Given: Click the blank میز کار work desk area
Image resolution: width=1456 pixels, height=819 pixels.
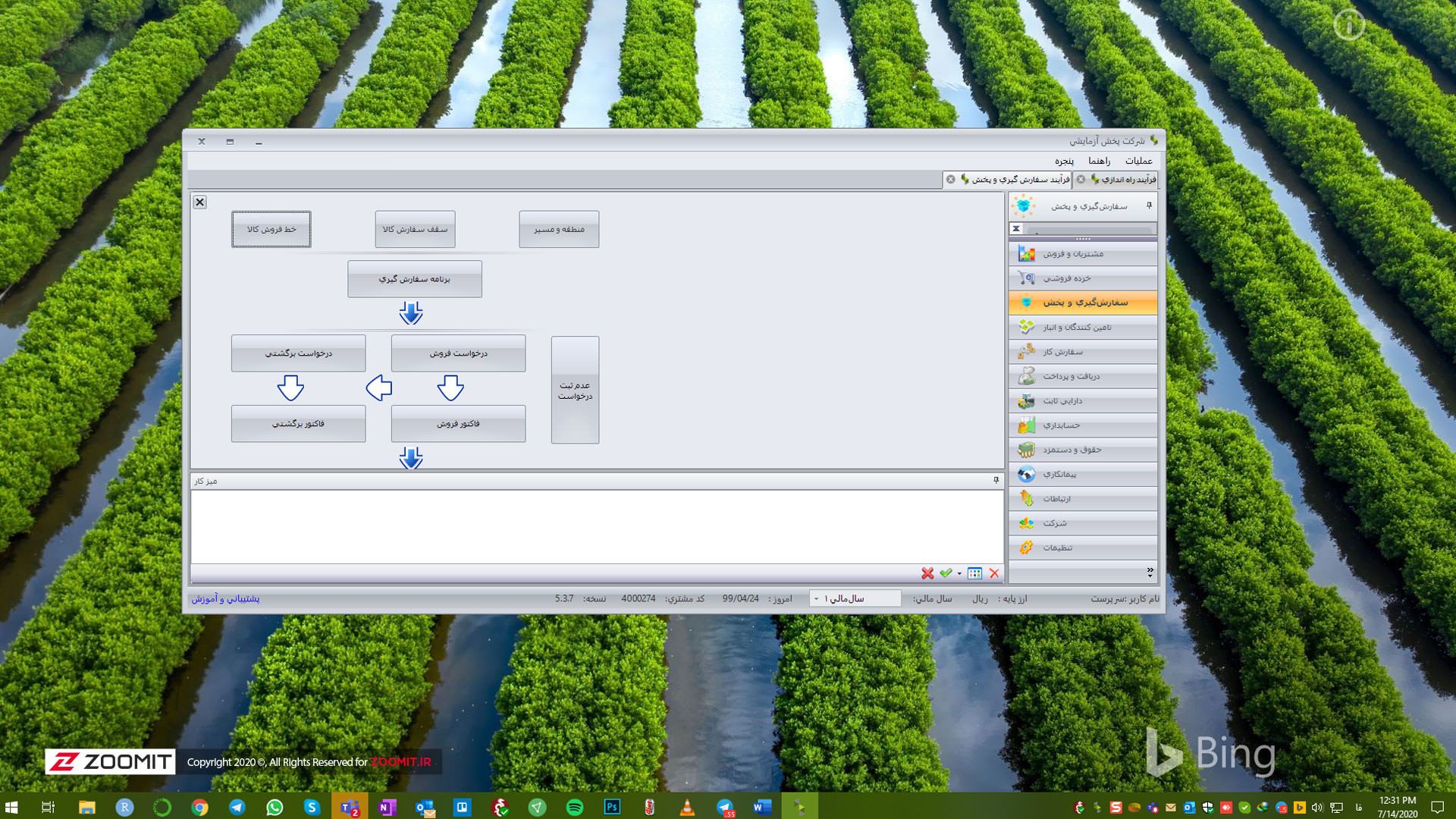Looking at the screenshot, I should pyautogui.click(x=597, y=526).
